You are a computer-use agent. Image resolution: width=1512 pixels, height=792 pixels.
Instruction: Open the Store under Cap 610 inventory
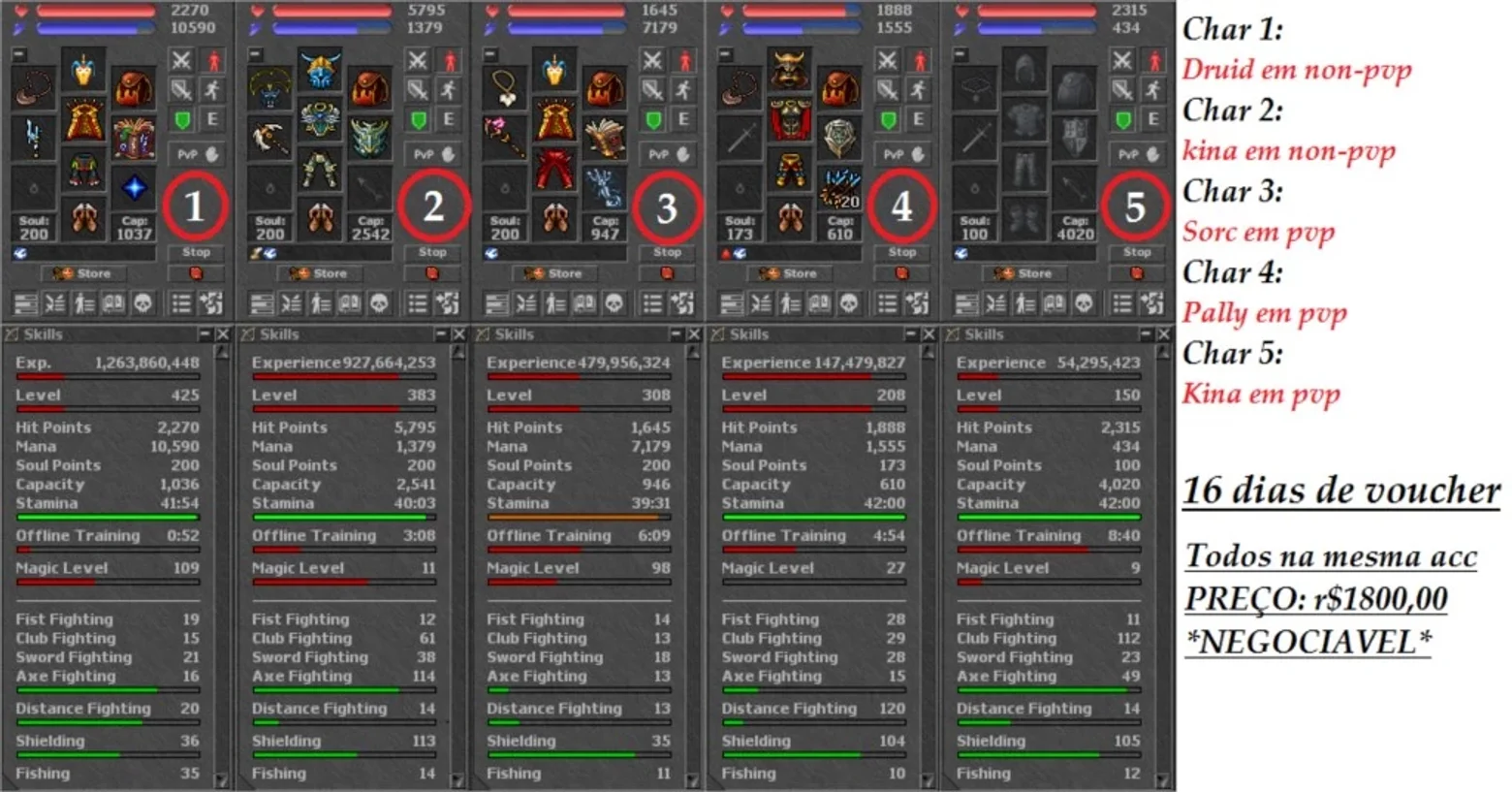tap(790, 273)
